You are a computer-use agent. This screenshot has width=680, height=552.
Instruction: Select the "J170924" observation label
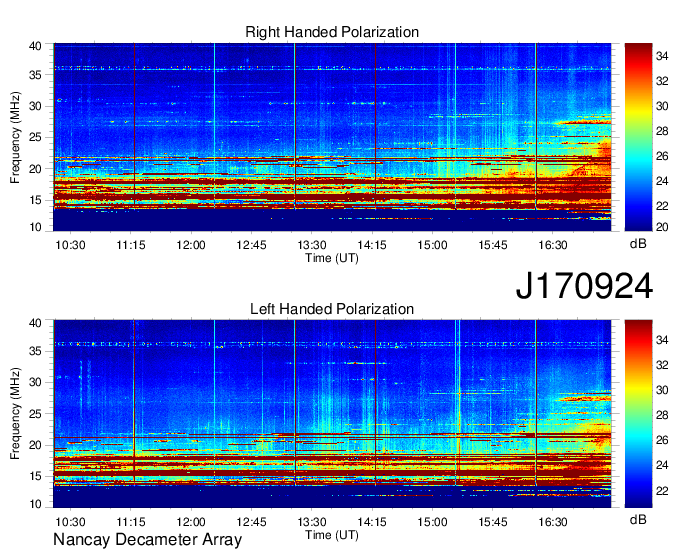tap(584, 286)
